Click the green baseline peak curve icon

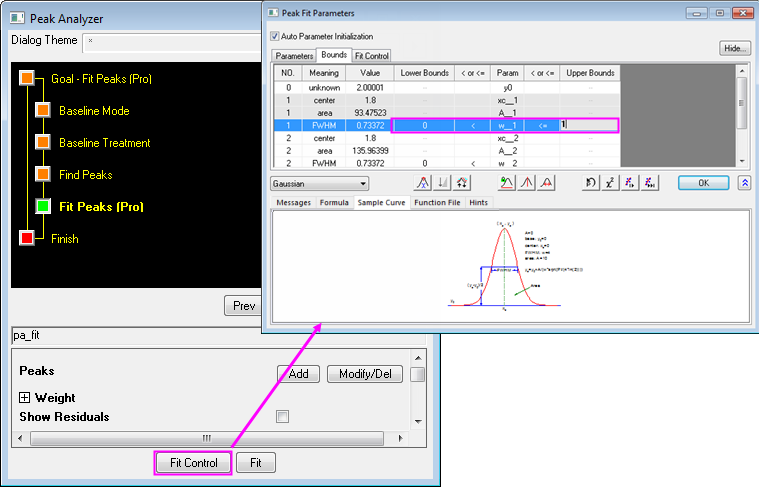coord(506,183)
